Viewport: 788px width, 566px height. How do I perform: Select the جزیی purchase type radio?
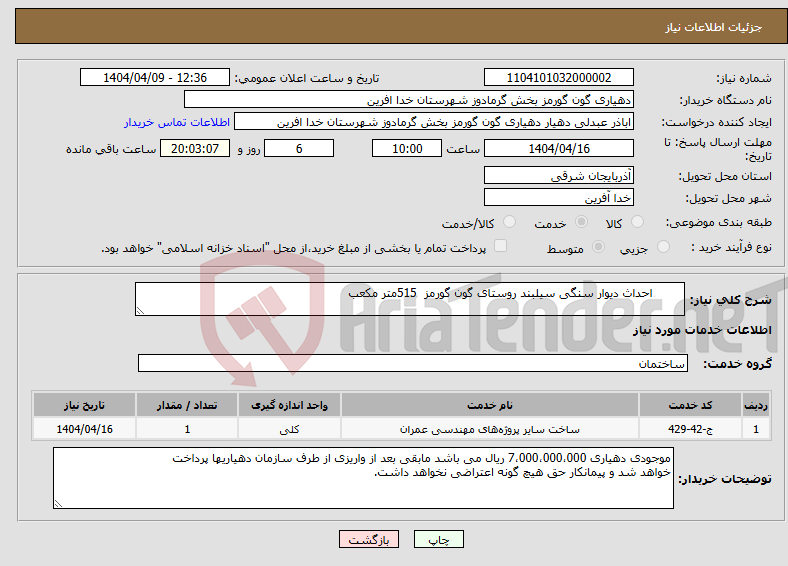pos(663,246)
